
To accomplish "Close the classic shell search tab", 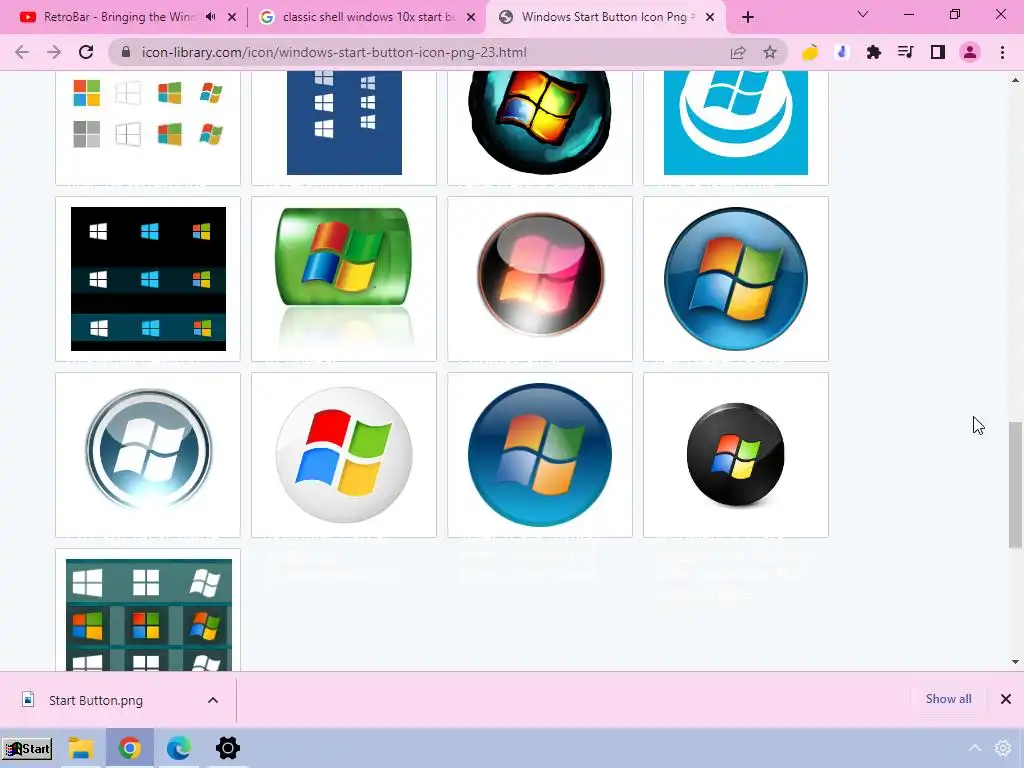I will point(471,18).
